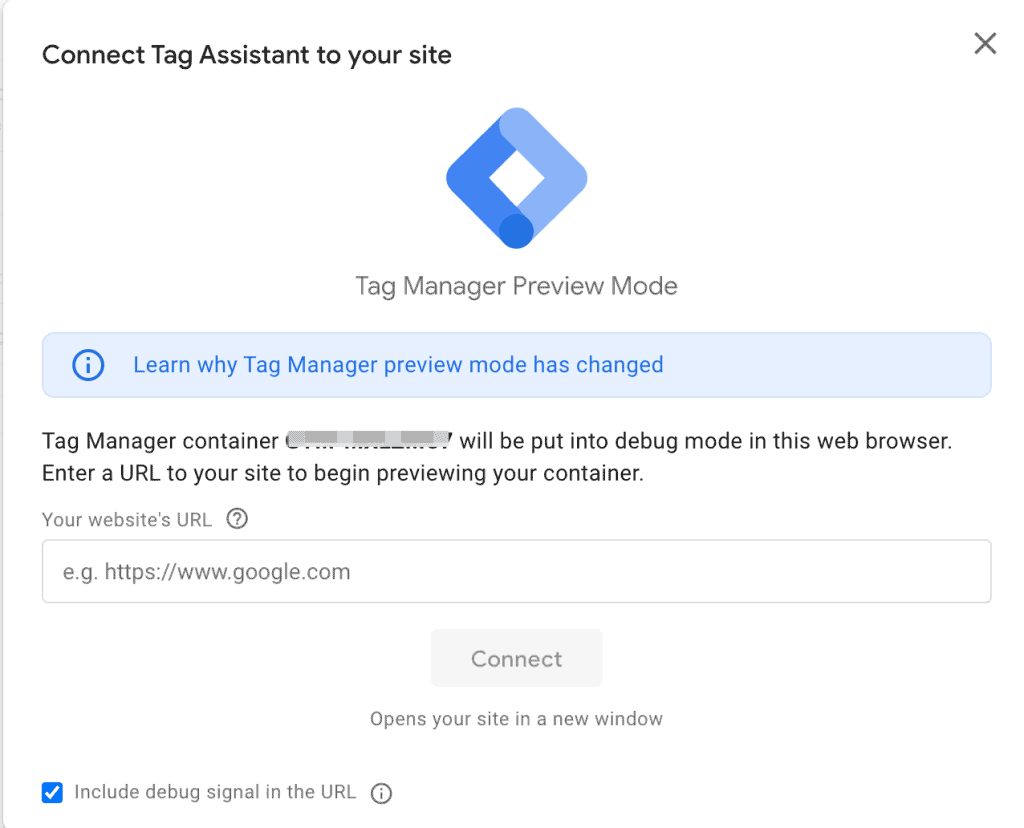Select the circled i information symbol
Image resolution: width=1024 pixels, height=828 pixels.
[x=88, y=365]
